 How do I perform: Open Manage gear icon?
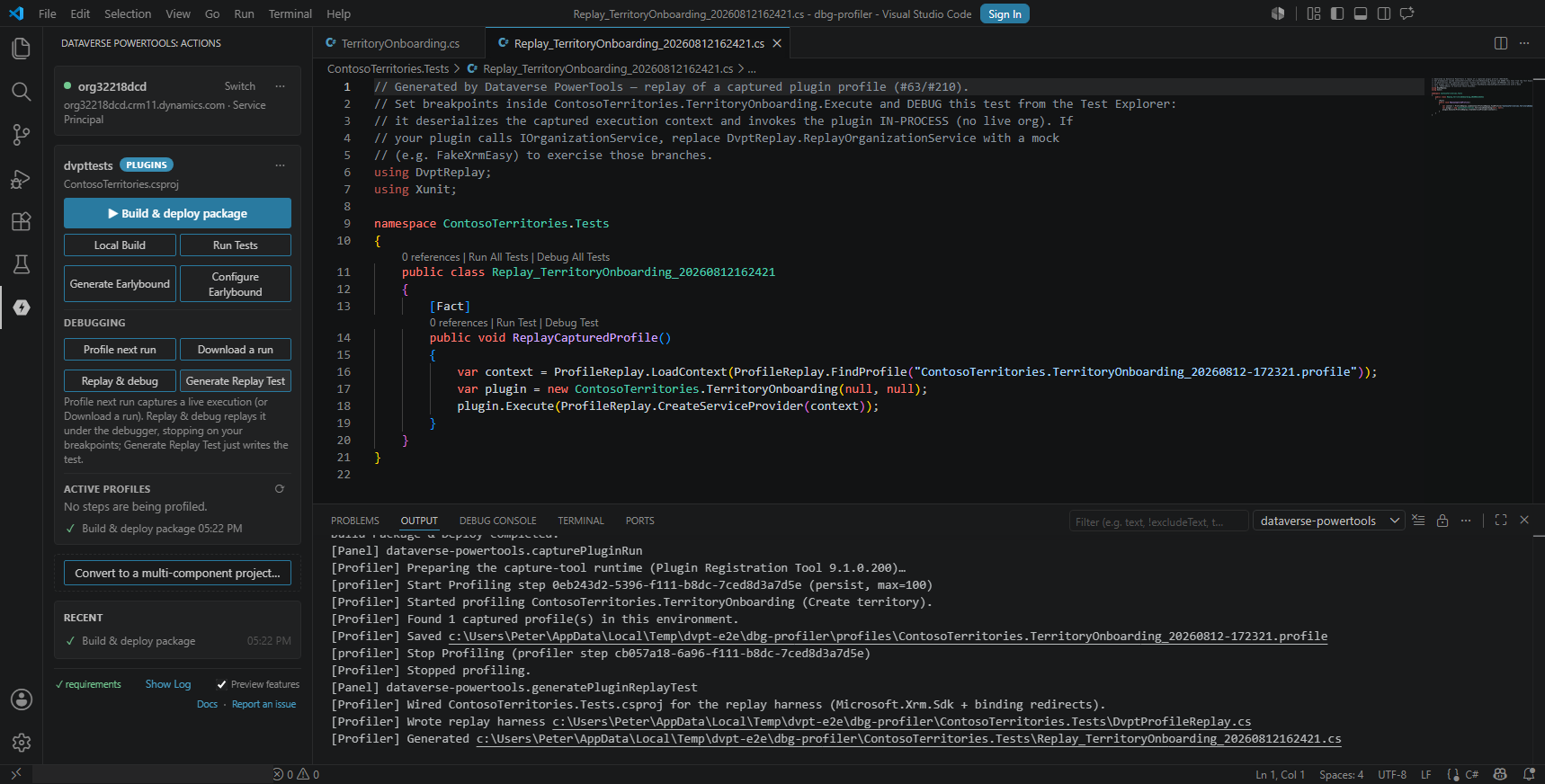tap(21, 743)
